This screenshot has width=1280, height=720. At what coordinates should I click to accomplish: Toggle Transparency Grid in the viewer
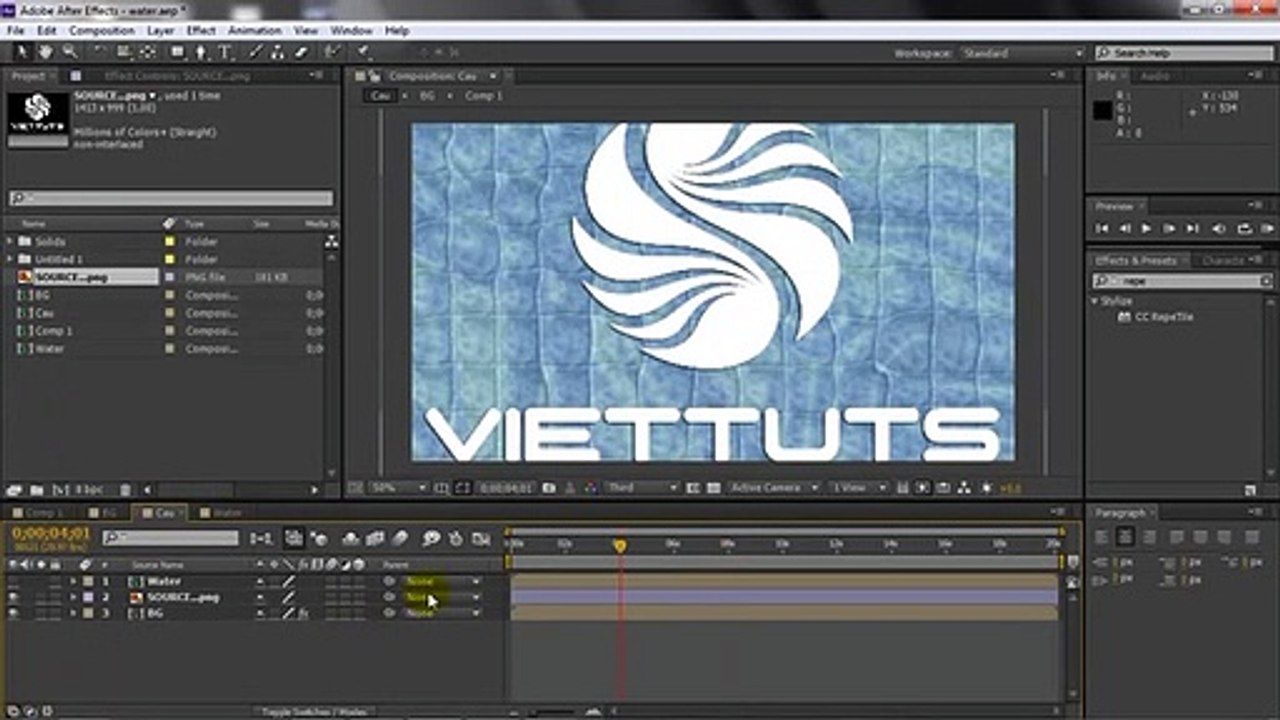pyautogui.click(x=713, y=488)
